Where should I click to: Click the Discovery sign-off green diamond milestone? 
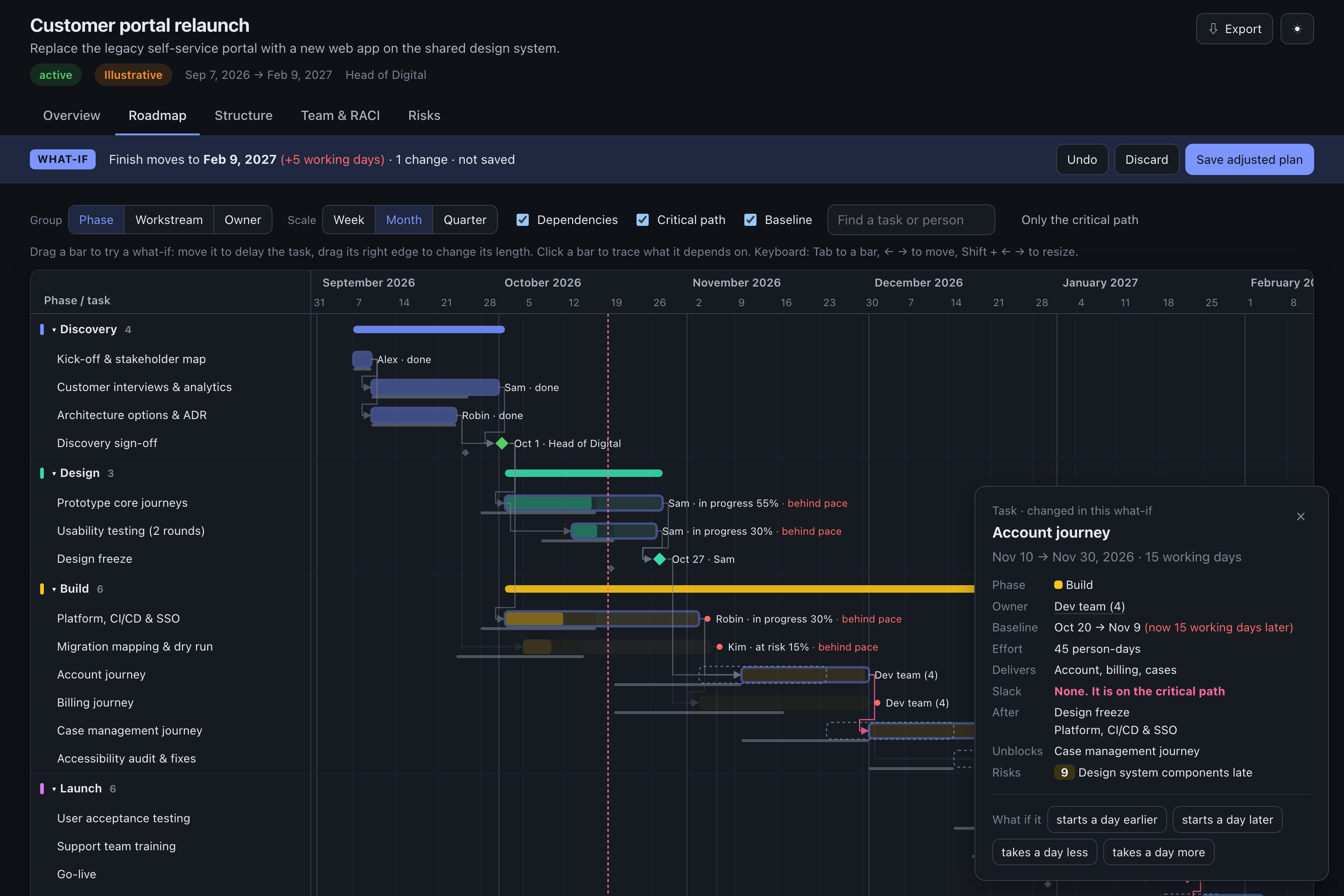[x=502, y=443]
